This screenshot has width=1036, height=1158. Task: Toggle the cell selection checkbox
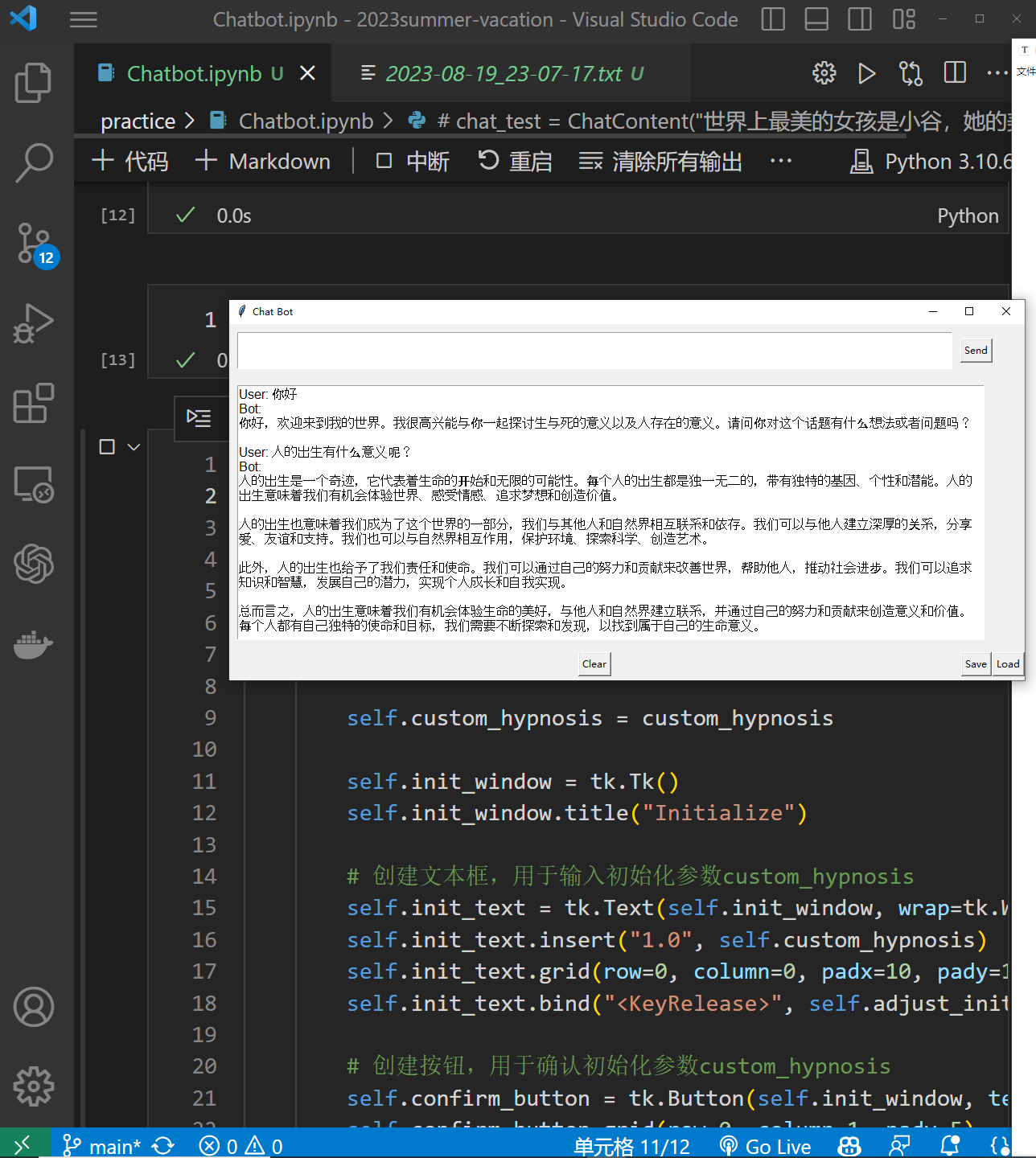coord(107,447)
